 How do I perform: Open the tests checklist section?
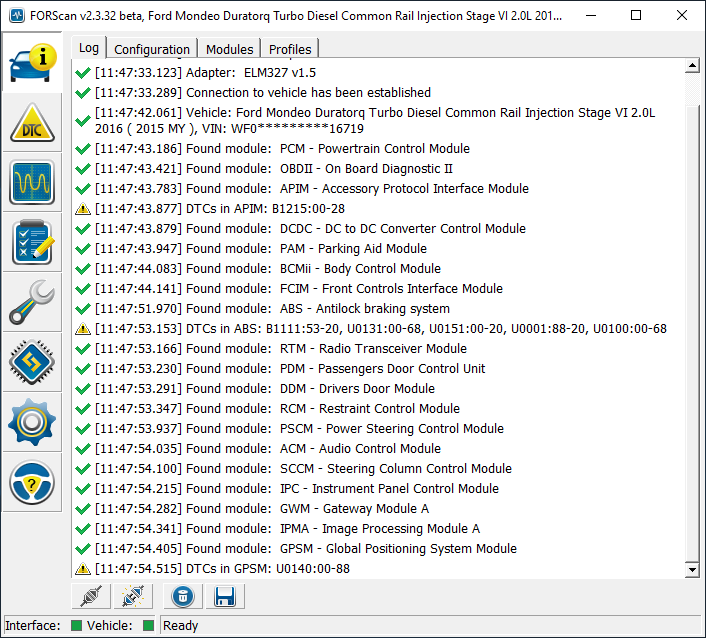[x=32, y=242]
